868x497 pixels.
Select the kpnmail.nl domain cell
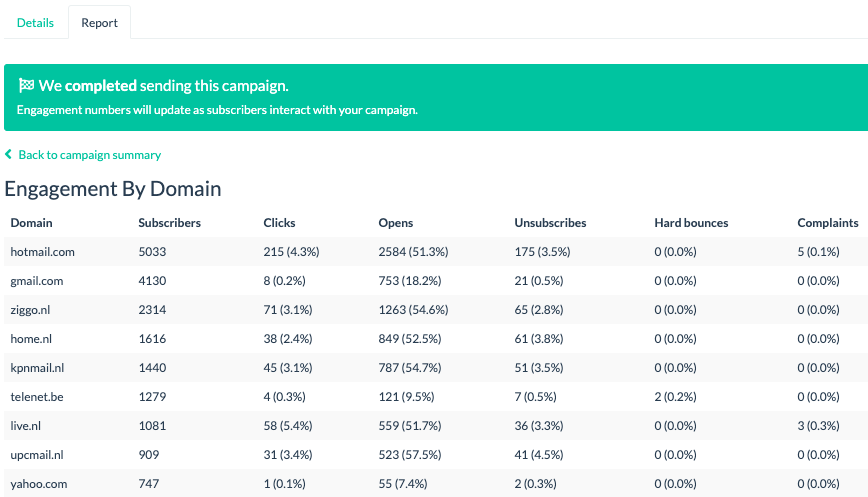pyautogui.click(x=37, y=368)
